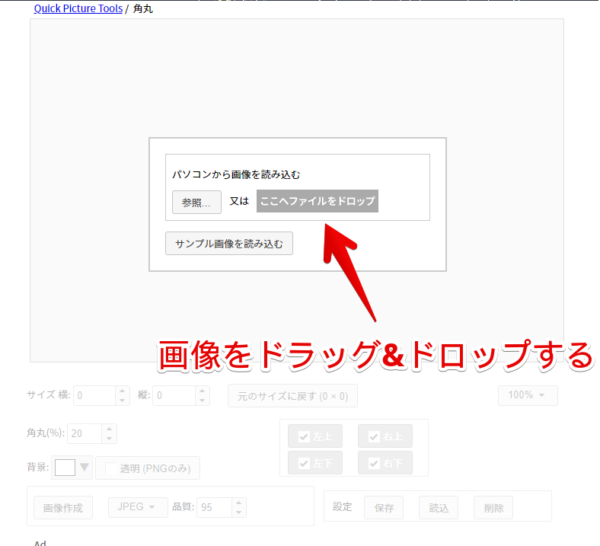The image size is (600, 546).
Task: Click the 読込 settings load button
Action: pyautogui.click(x=438, y=508)
